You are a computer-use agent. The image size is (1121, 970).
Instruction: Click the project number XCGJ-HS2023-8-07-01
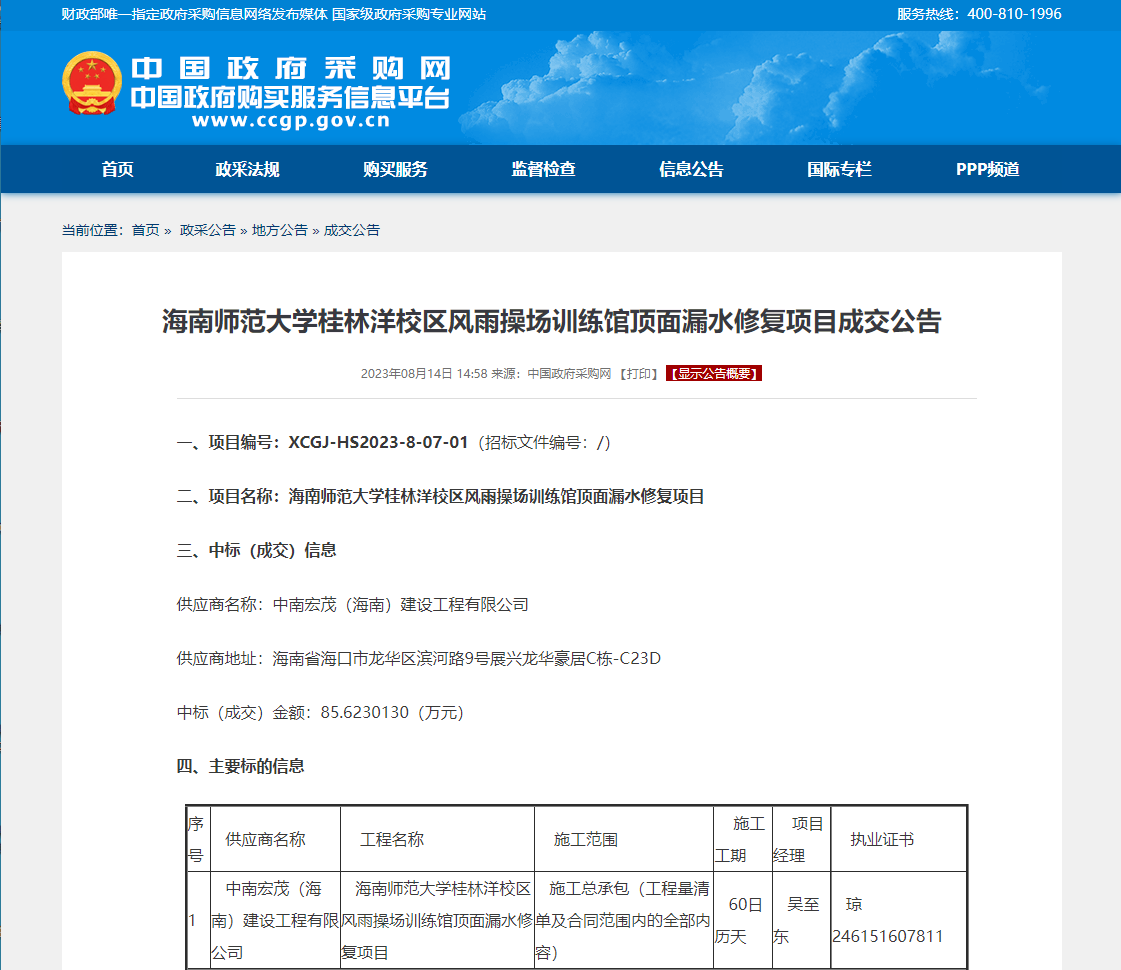click(377, 442)
